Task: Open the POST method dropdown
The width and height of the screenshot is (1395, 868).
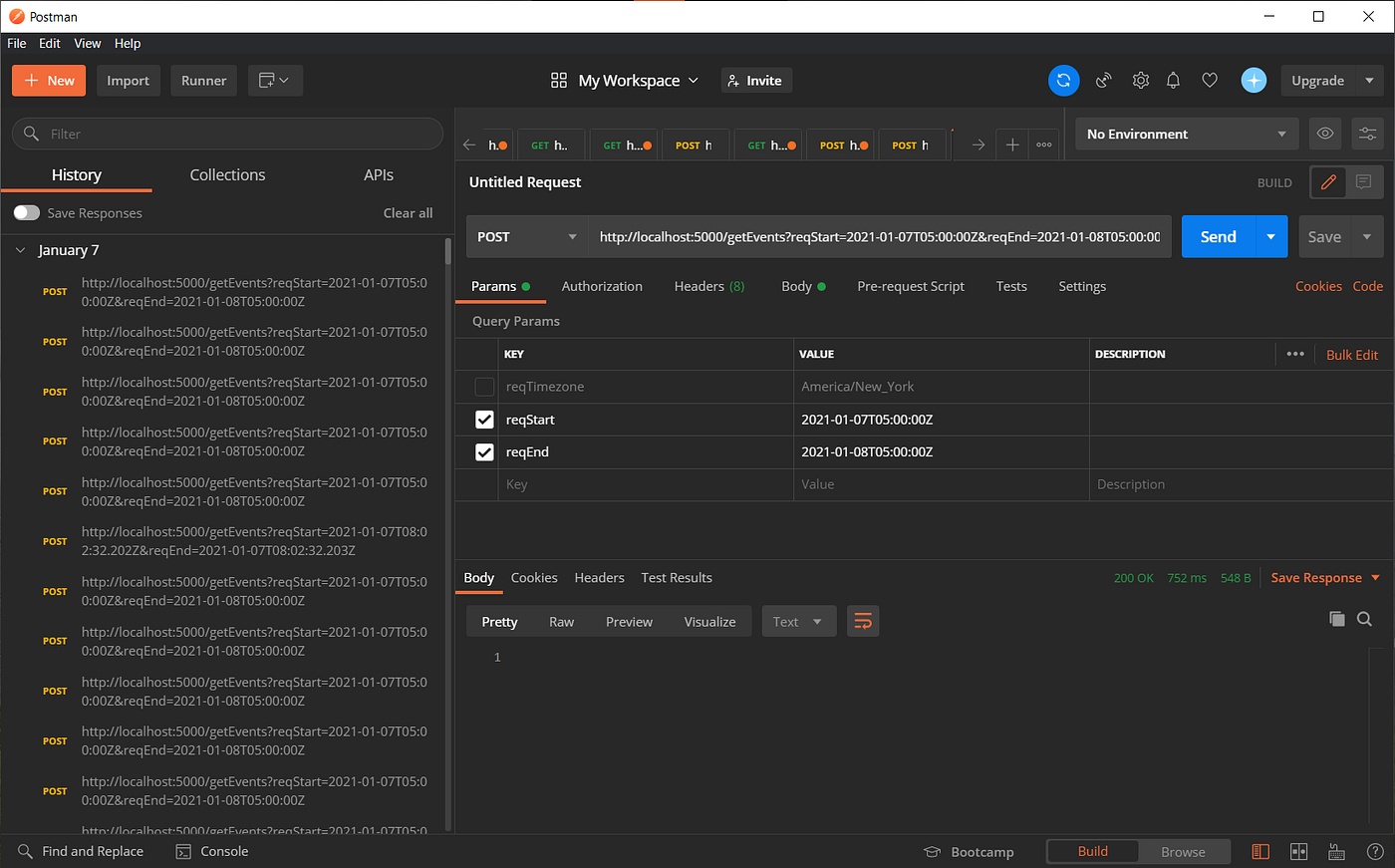Action: coord(526,236)
